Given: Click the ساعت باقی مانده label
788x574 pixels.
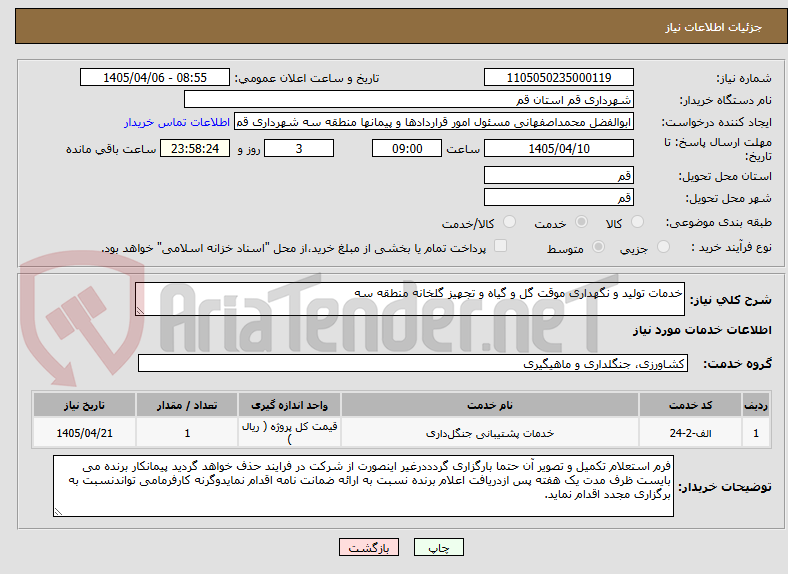Looking at the screenshot, I should (x=111, y=149).
